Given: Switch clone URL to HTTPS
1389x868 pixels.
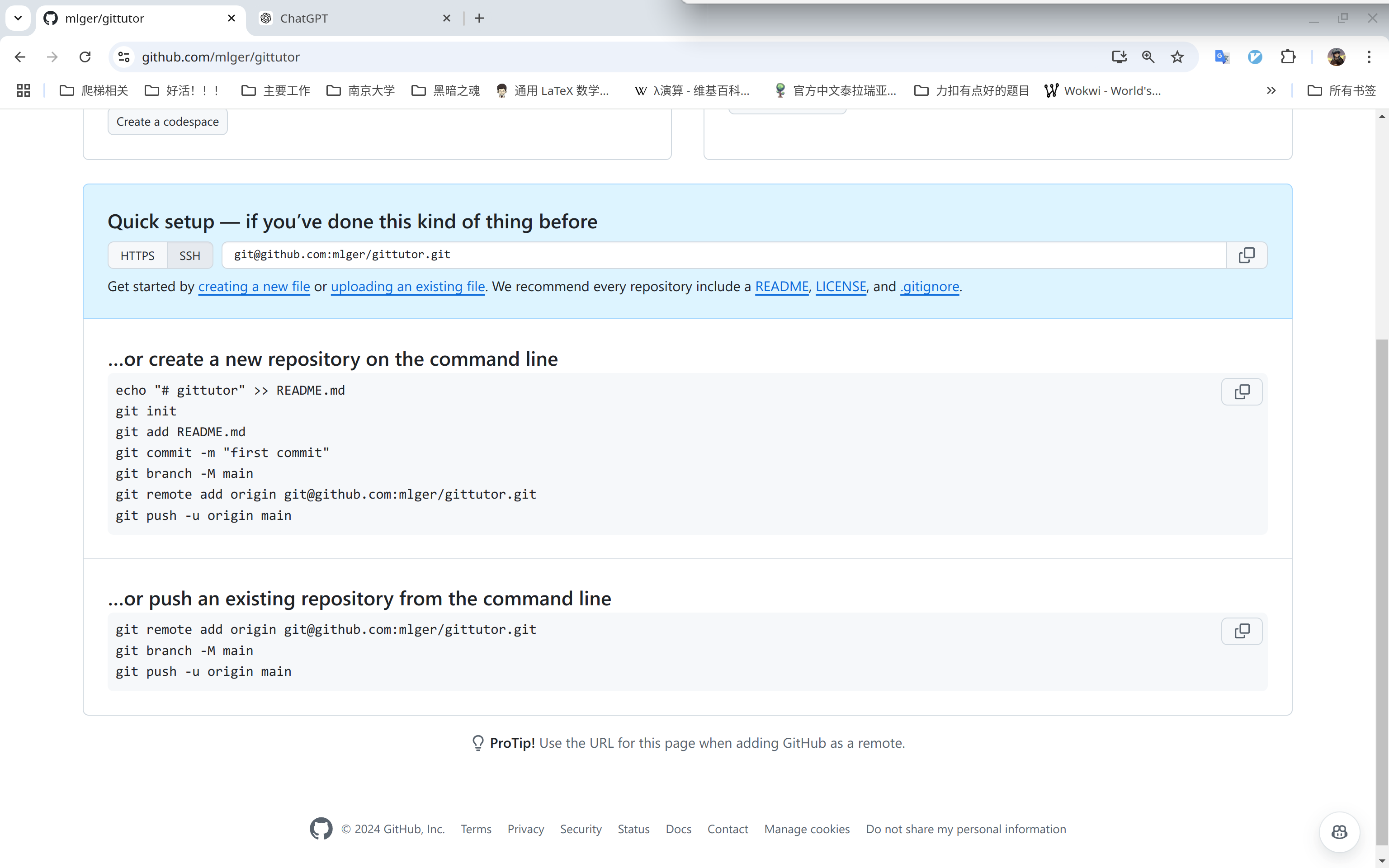Looking at the screenshot, I should click(137, 255).
